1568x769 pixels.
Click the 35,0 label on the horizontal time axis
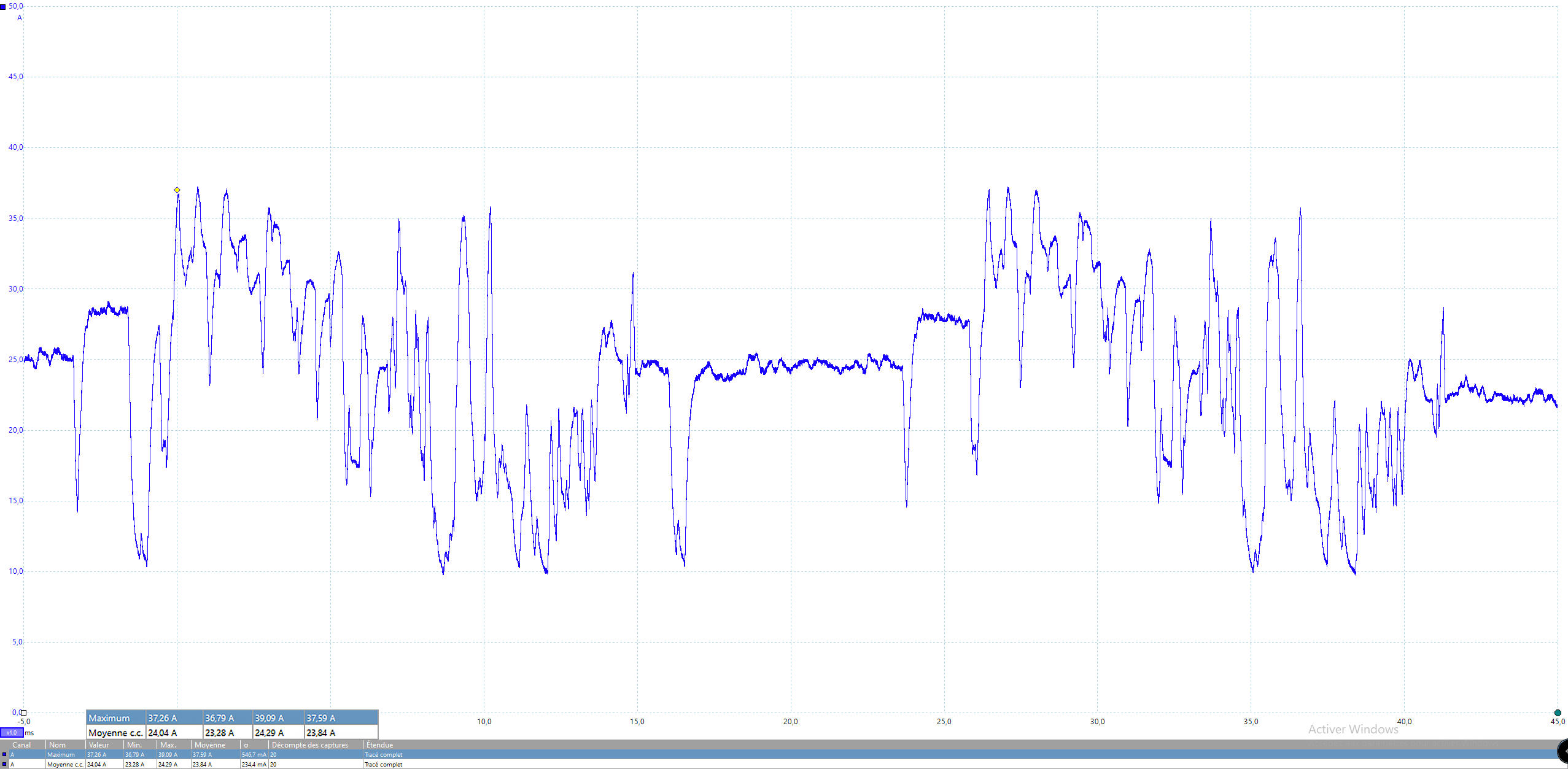[1251, 722]
